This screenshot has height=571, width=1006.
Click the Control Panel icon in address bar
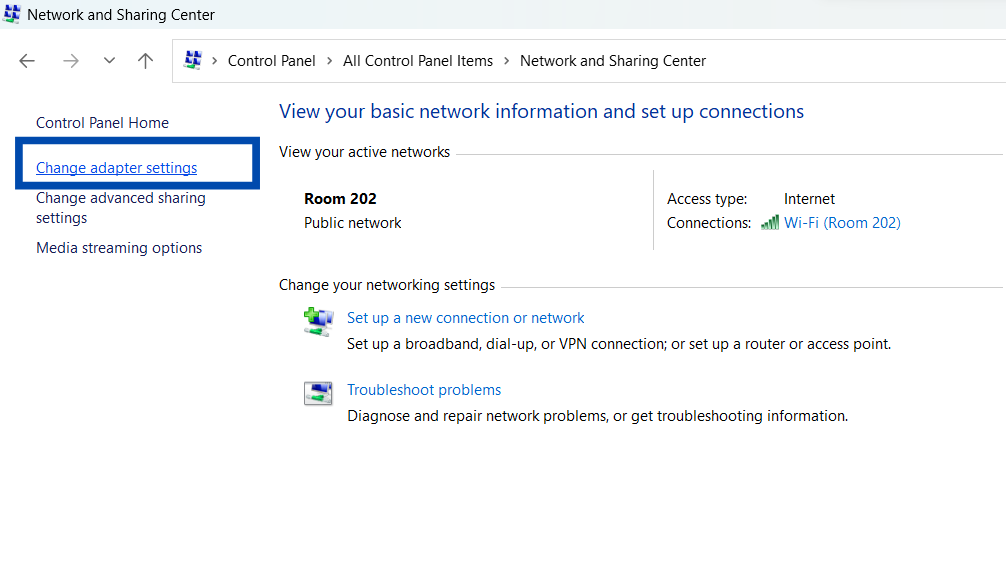point(193,61)
